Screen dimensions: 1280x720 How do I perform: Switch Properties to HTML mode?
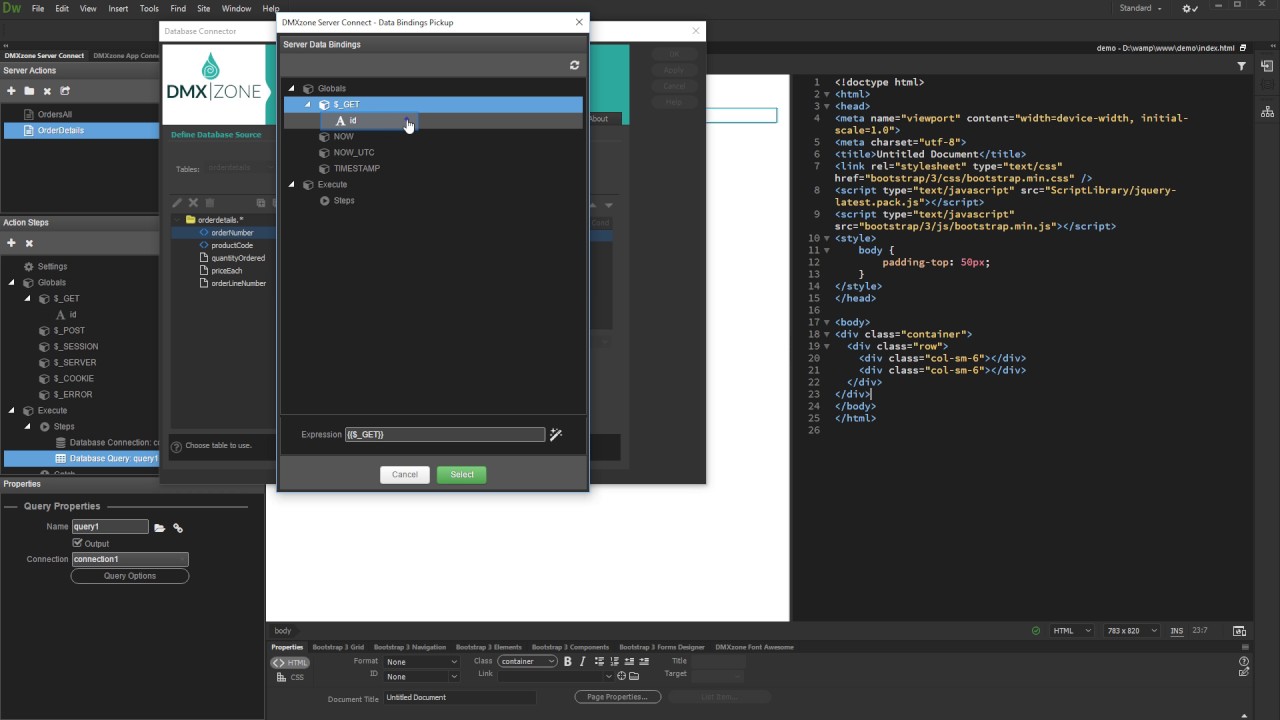point(290,662)
